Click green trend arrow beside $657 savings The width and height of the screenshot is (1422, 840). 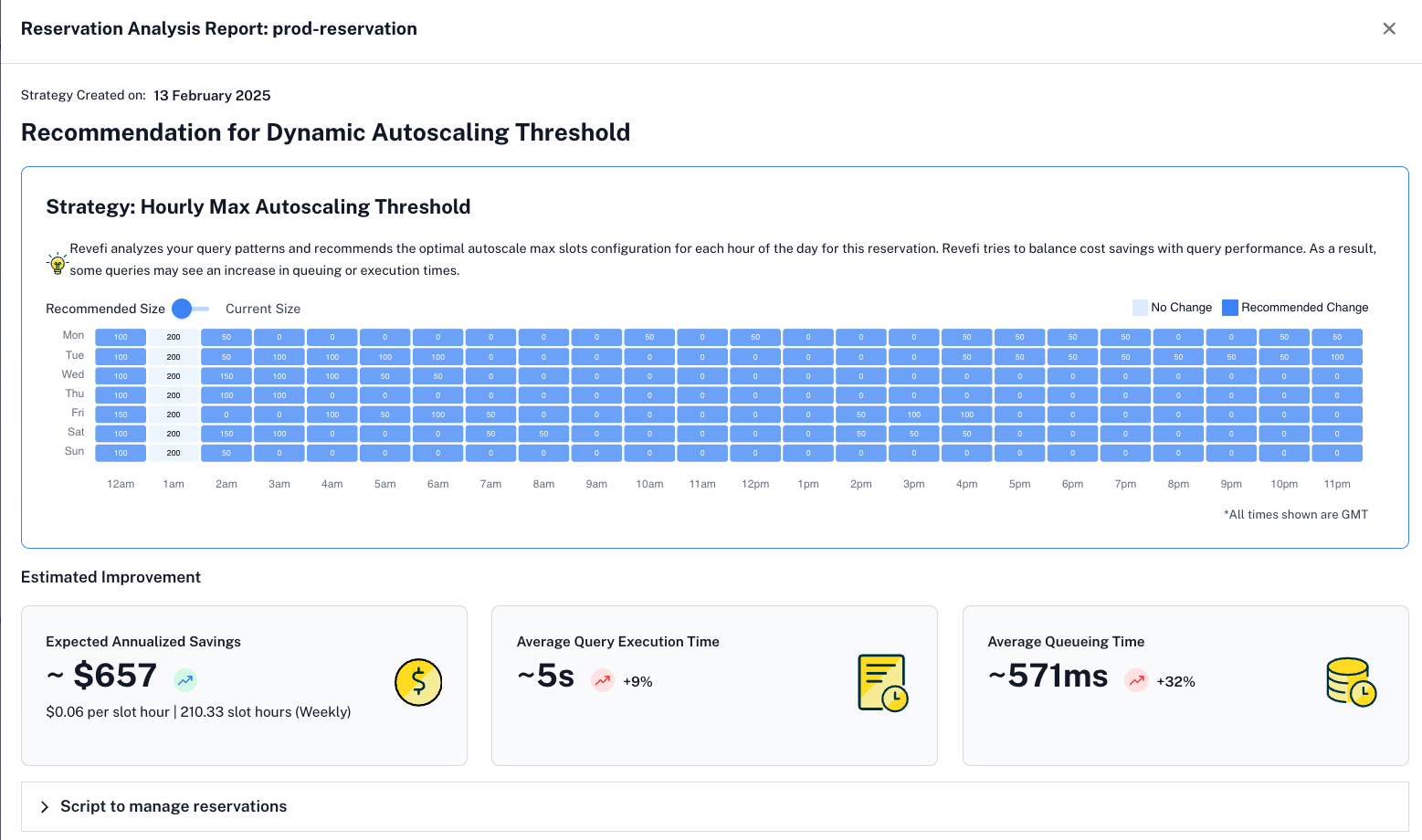185,680
